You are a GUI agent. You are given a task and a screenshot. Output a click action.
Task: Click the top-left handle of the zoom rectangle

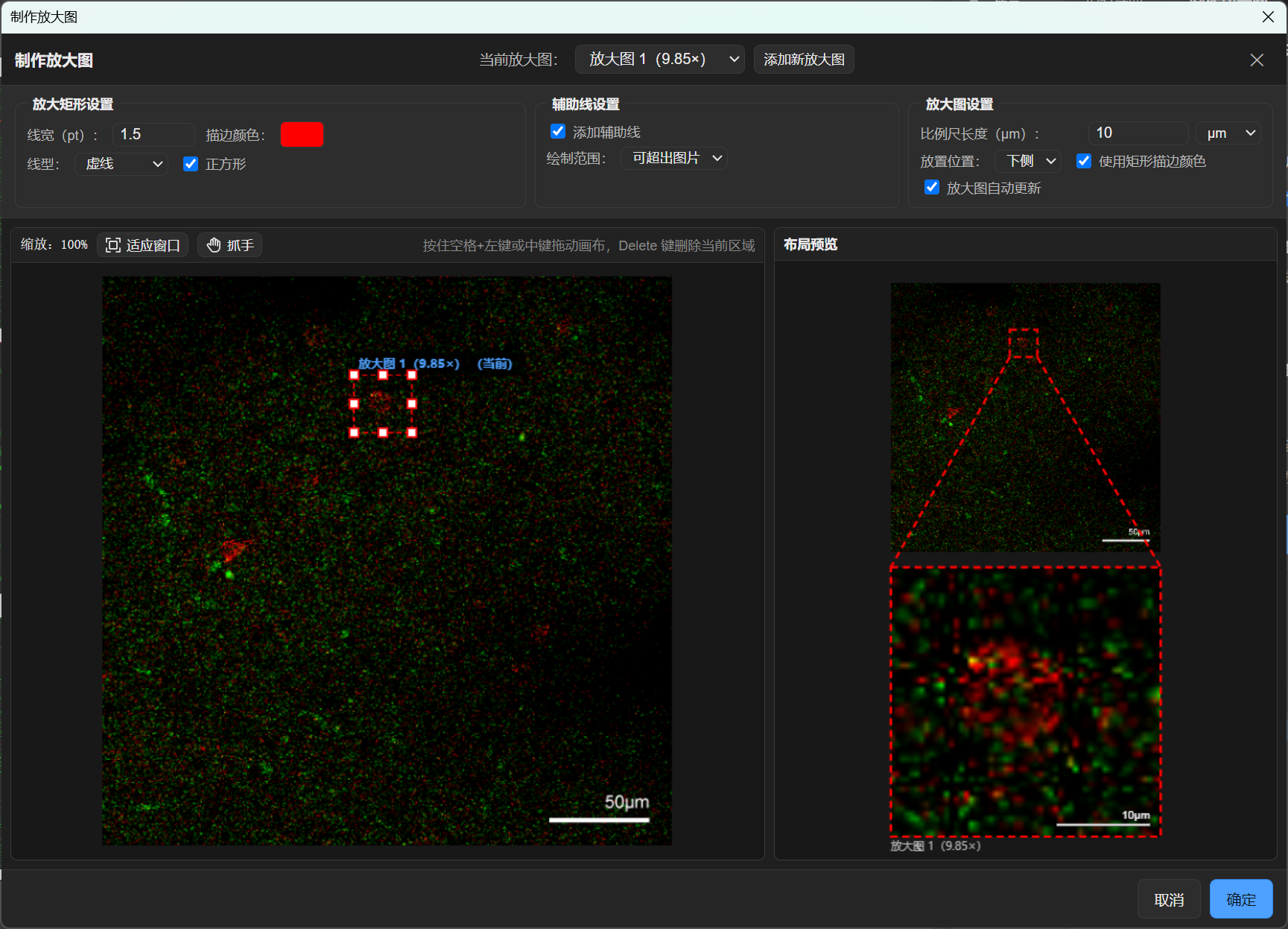[354, 375]
